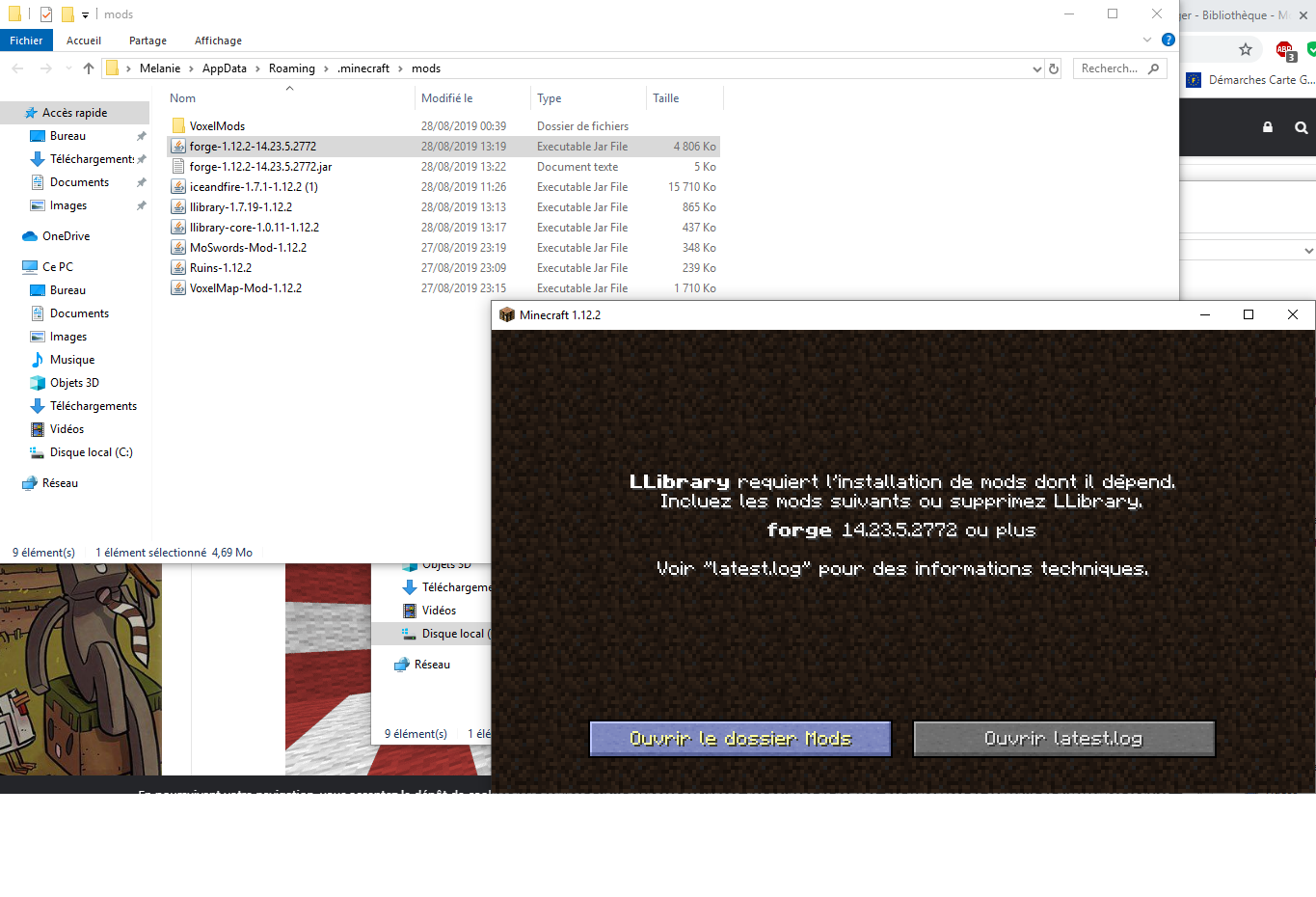Sort files by Taille column
The image size is (1316, 897).
coord(665,98)
